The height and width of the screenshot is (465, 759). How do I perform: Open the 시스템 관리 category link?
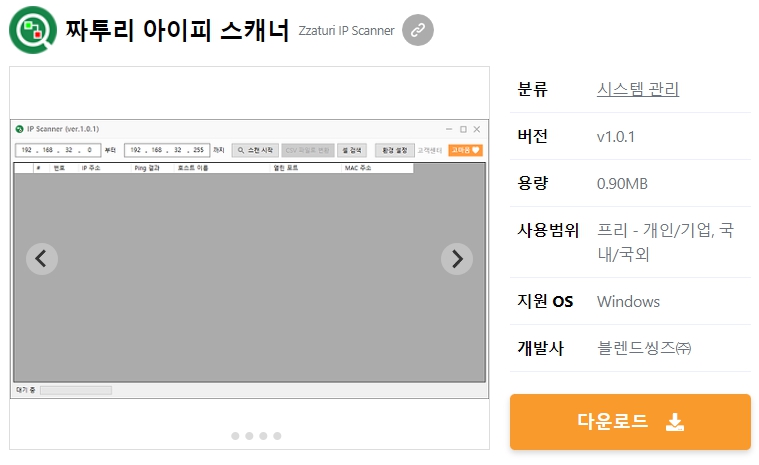[638, 89]
